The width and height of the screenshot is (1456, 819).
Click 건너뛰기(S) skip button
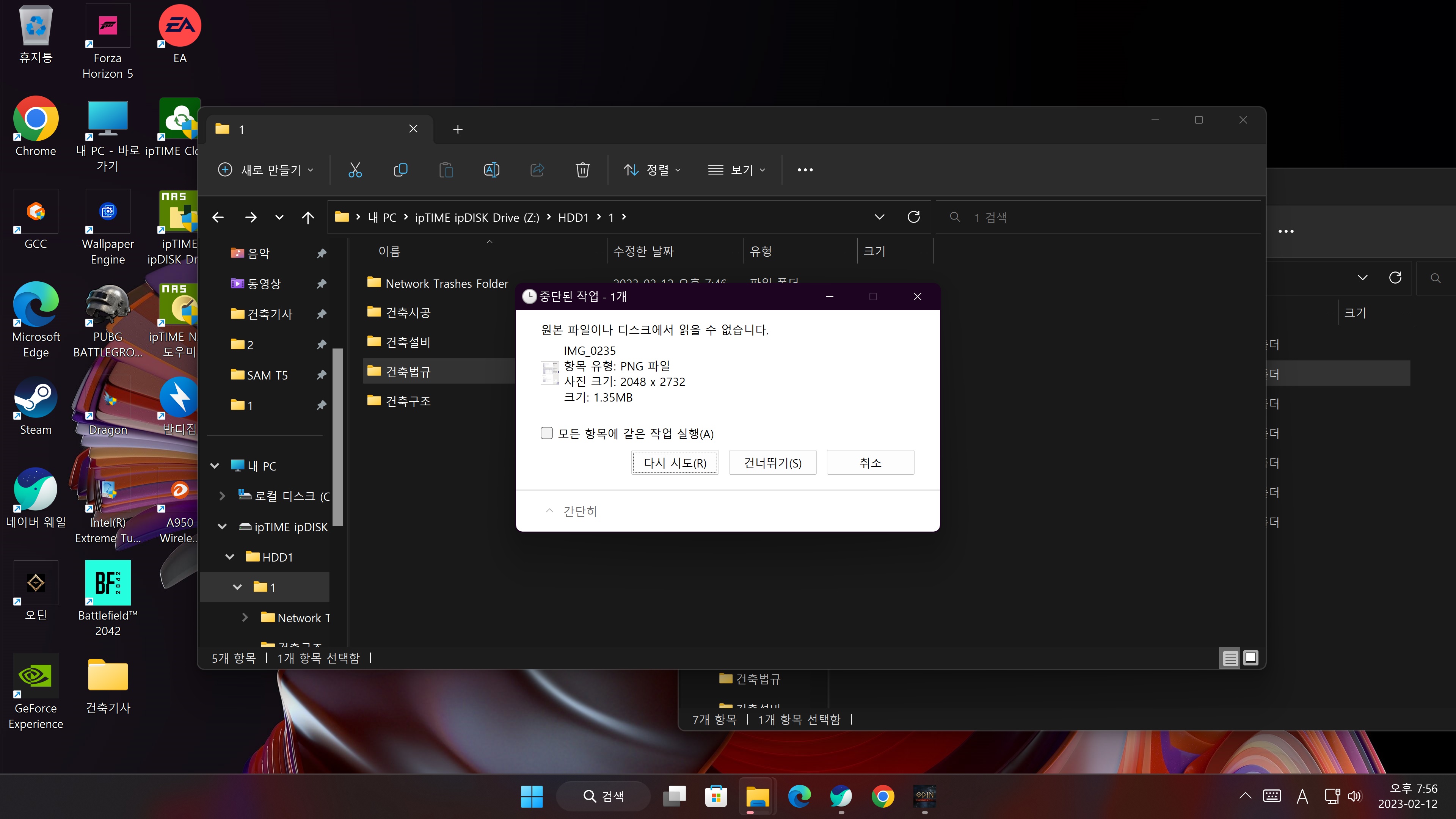(773, 463)
